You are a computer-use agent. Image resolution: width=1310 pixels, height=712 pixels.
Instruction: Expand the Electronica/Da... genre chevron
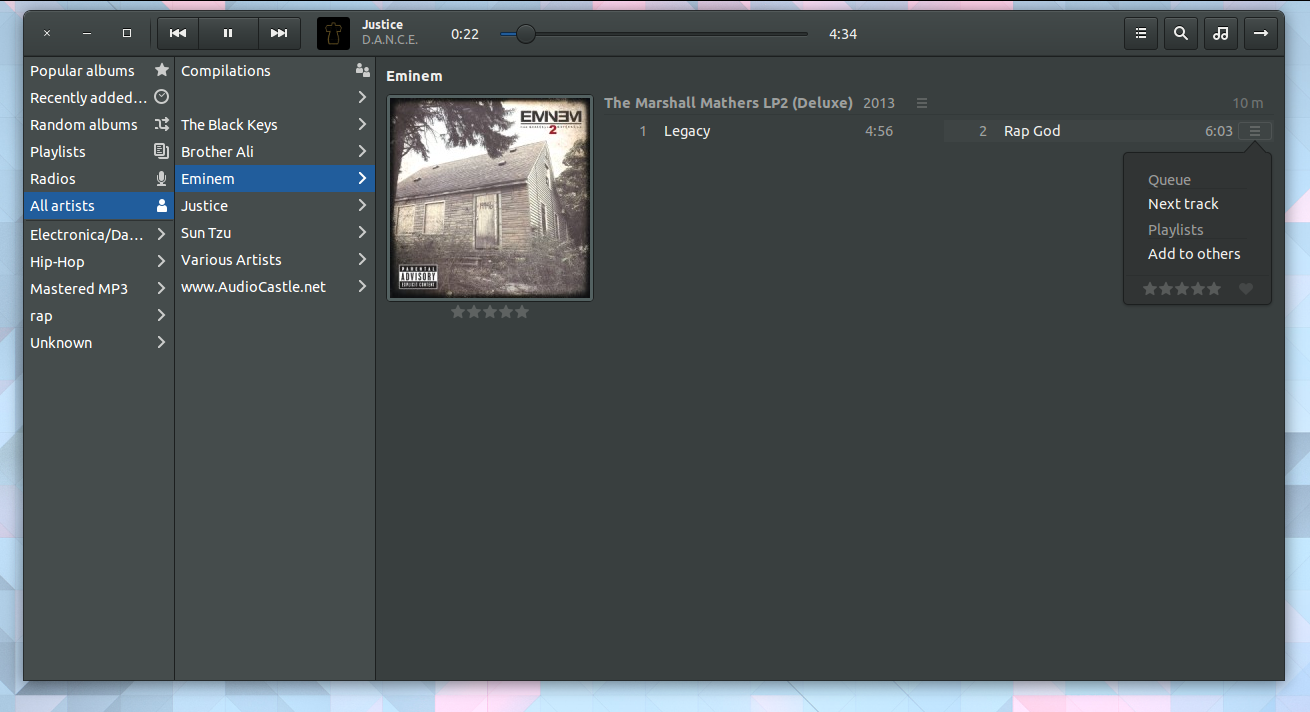pos(162,234)
